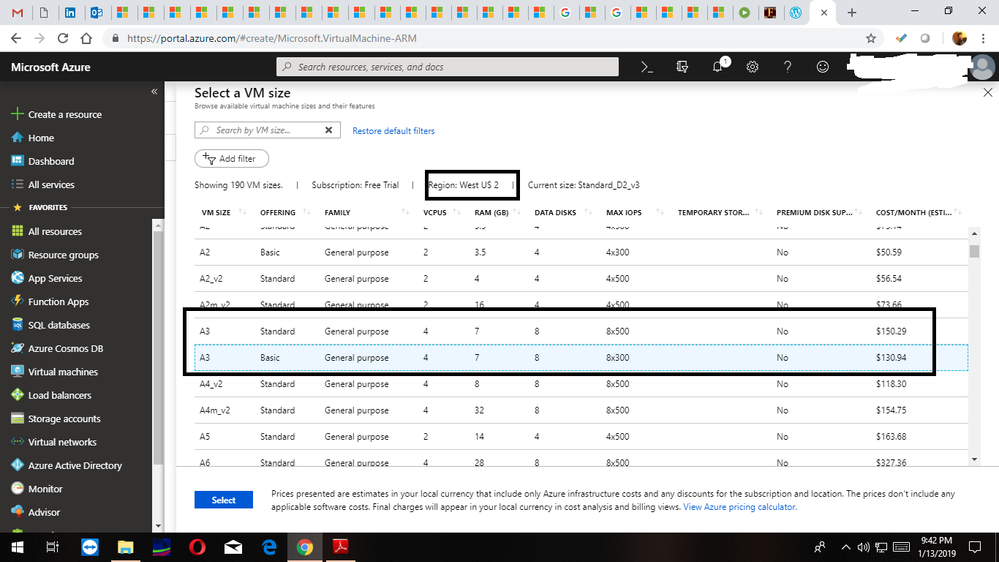
Task: Click Restore default filters link
Action: [x=393, y=131]
